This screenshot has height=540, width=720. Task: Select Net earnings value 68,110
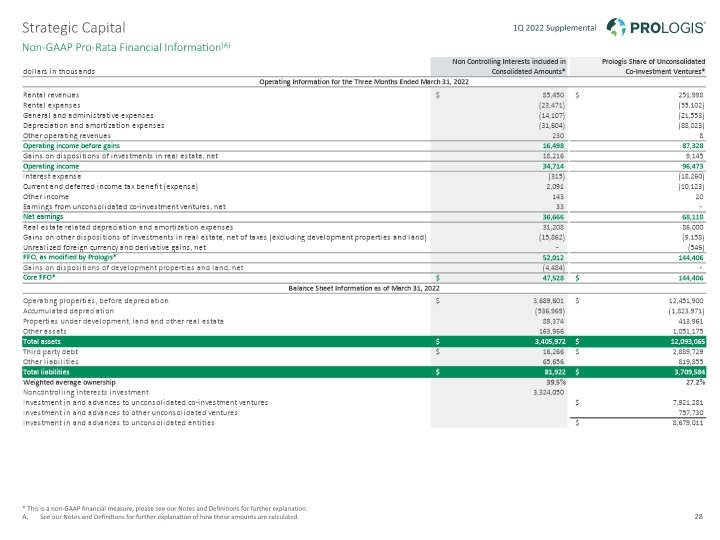[693, 217]
